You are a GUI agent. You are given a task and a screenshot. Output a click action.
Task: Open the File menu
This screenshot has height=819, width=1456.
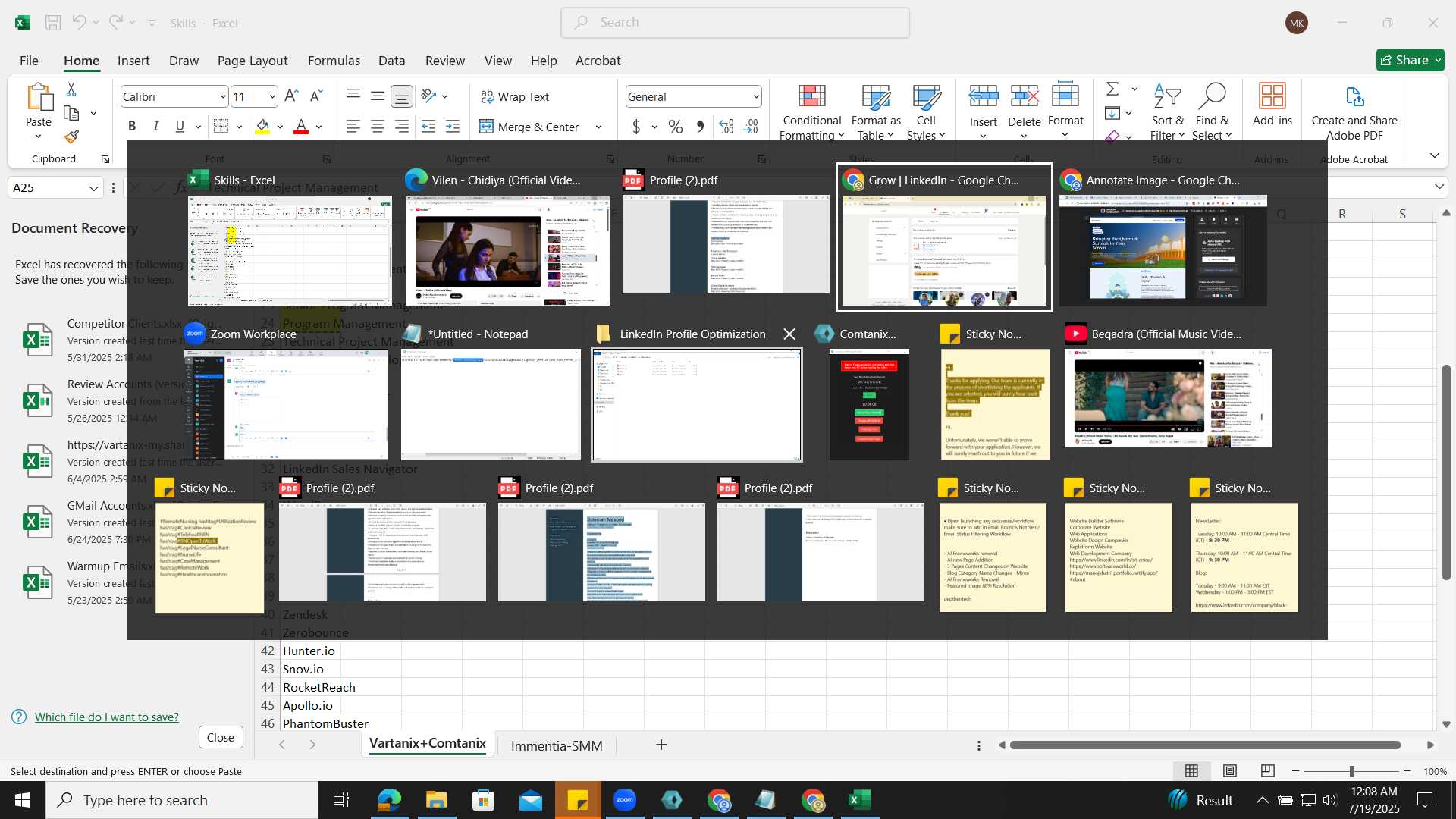[29, 61]
